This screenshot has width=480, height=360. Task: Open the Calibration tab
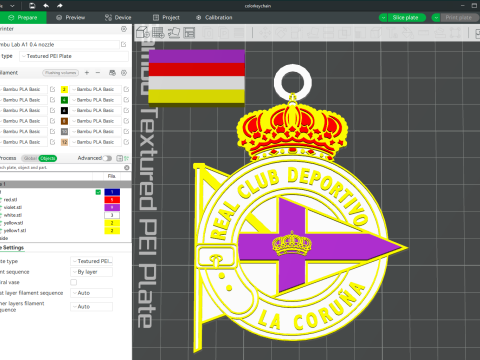tap(214, 17)
